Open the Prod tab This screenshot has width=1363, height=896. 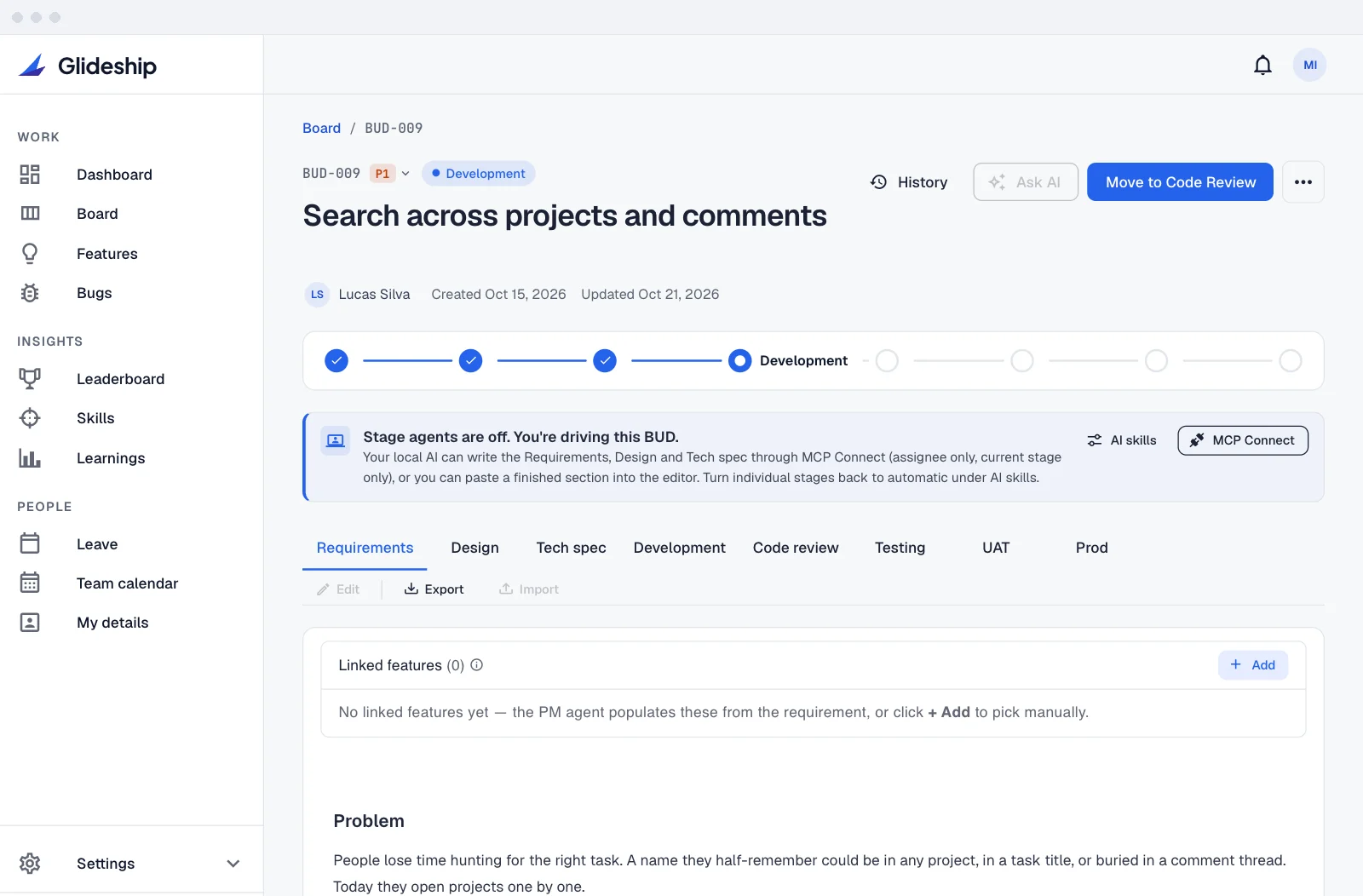tap(1092, 548)
